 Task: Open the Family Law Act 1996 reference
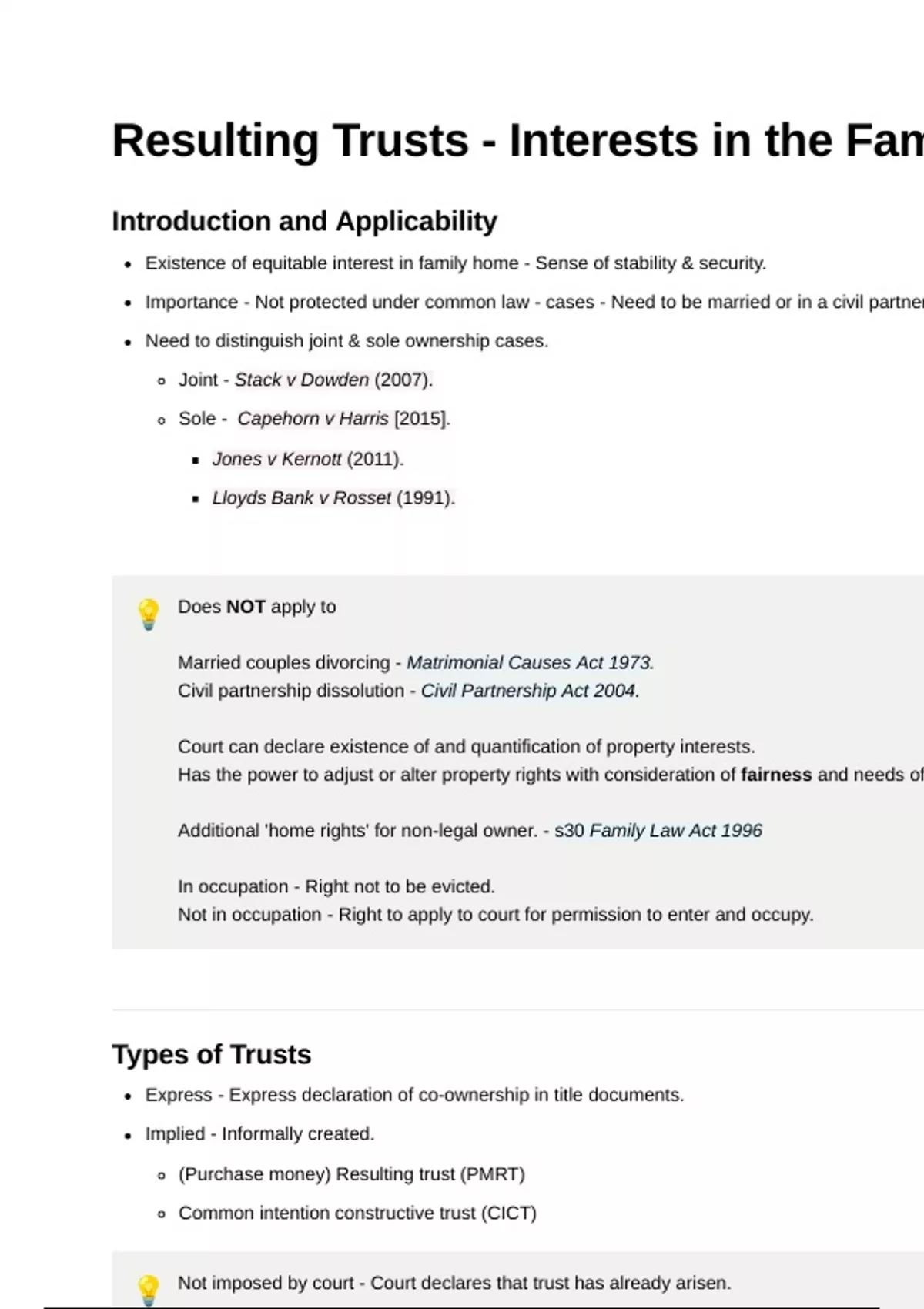(675, 831)
